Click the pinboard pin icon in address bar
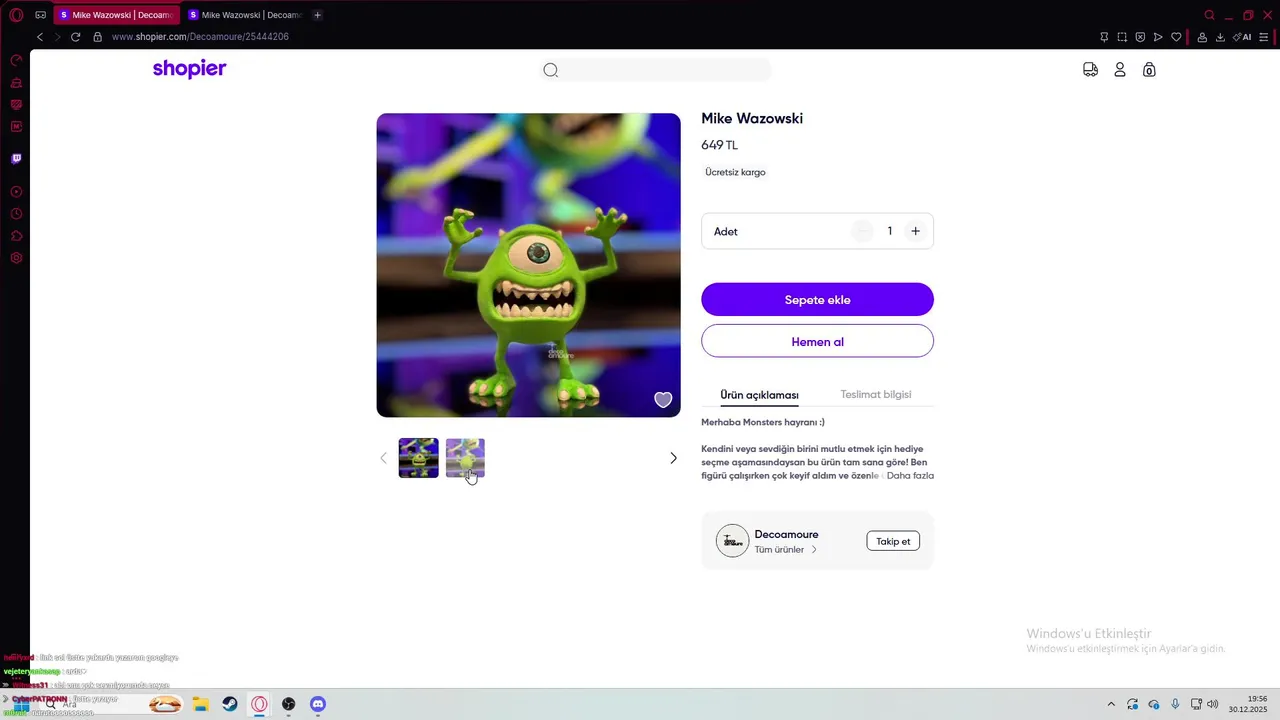The image size is (1280, 720). [1104, 37]
